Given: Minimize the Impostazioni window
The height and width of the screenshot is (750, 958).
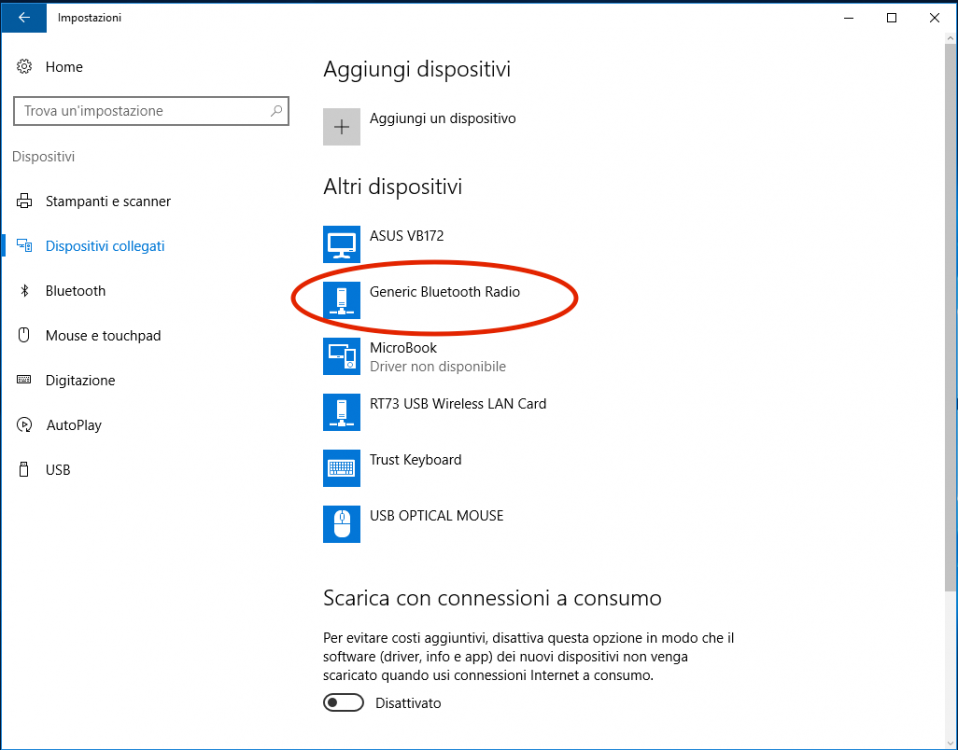Looking at the screenshot, I should (x=849, y=18).
